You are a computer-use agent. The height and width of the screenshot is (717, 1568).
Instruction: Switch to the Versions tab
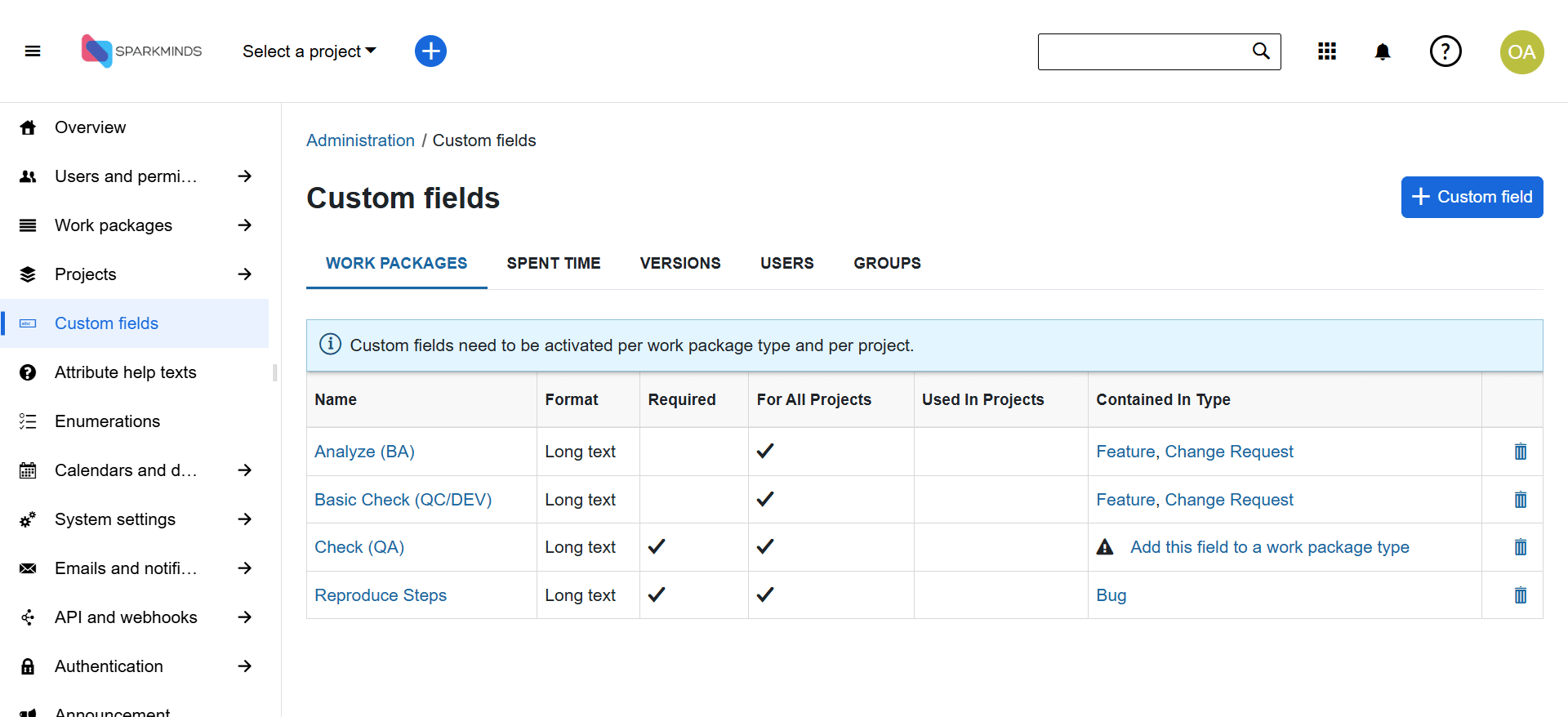coord(679,263)
